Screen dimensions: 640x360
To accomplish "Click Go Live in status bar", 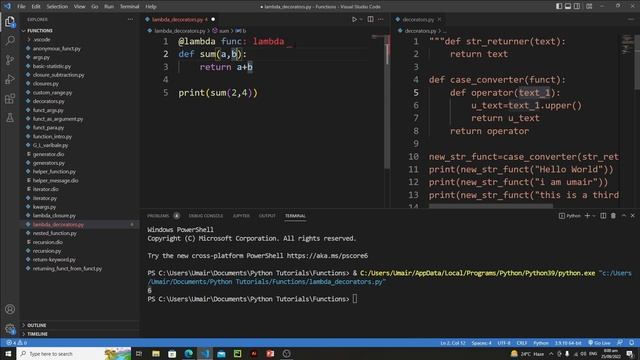I will click(x=599, y=343).
